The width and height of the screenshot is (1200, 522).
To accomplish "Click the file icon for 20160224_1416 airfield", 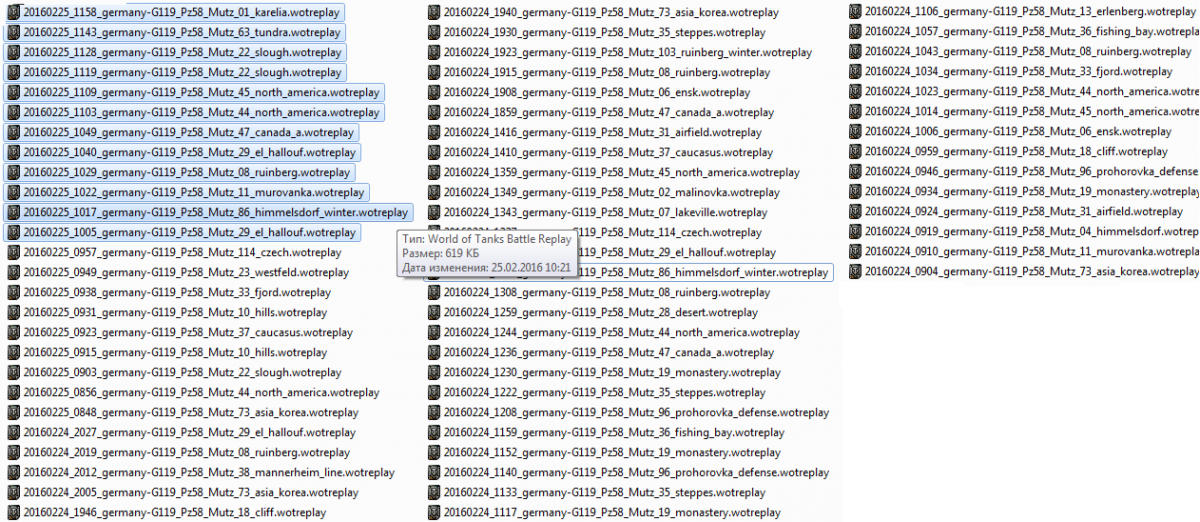I will point(434,133).
